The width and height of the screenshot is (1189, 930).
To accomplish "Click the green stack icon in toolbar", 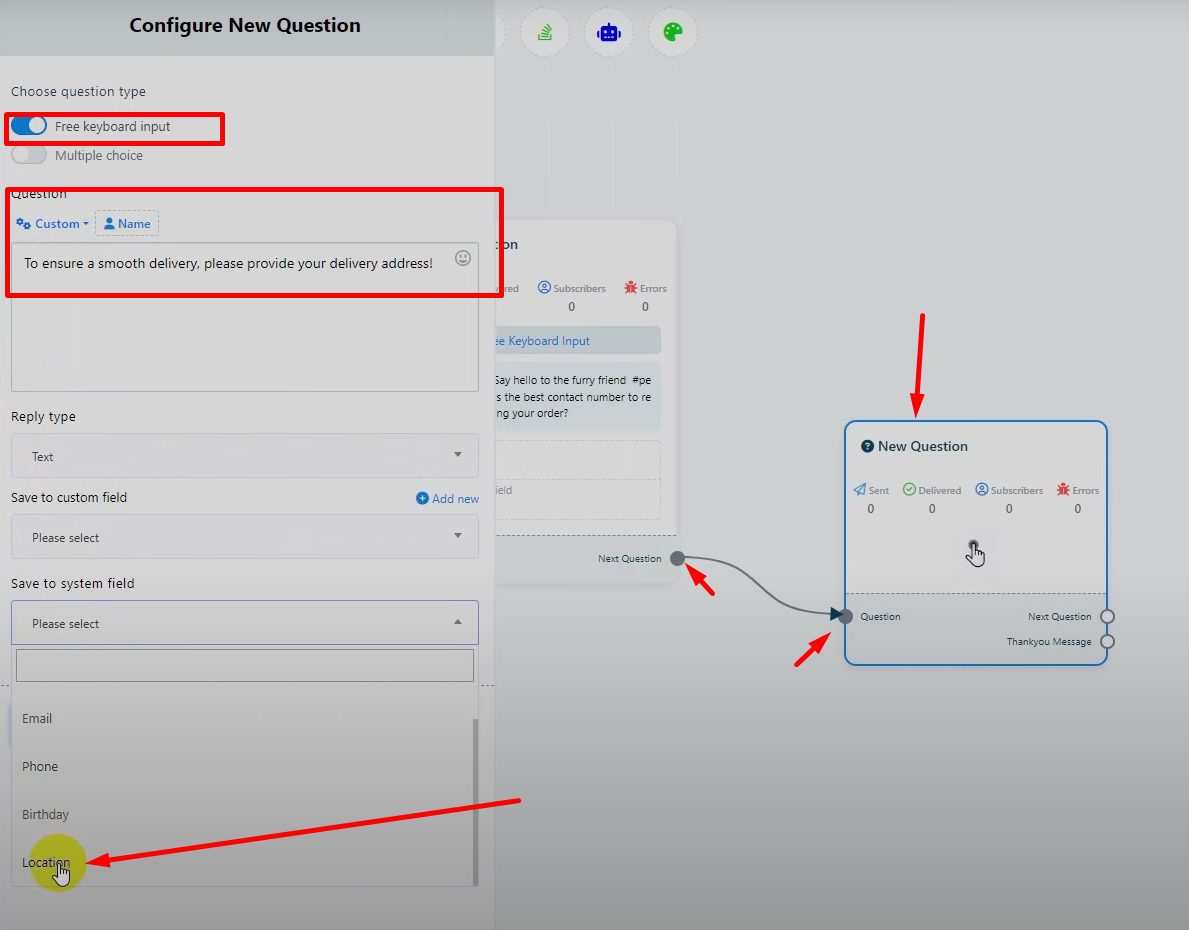I will point(545,33).
